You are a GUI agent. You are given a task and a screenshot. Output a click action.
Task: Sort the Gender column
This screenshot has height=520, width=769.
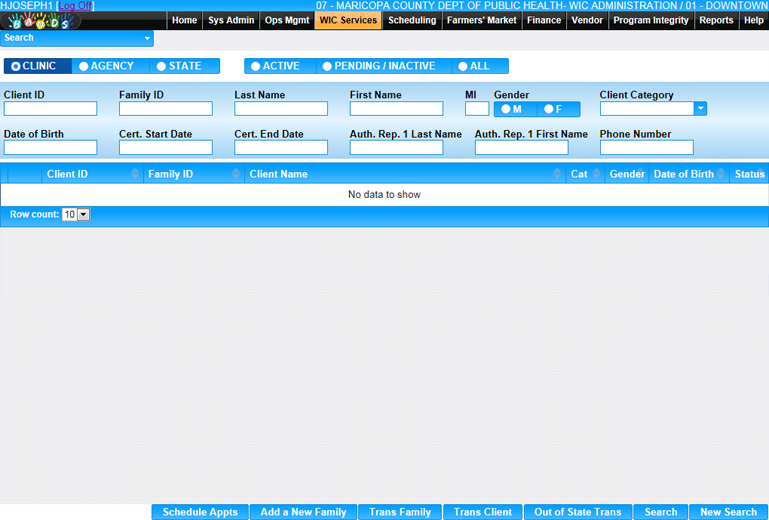coord(641,174)
